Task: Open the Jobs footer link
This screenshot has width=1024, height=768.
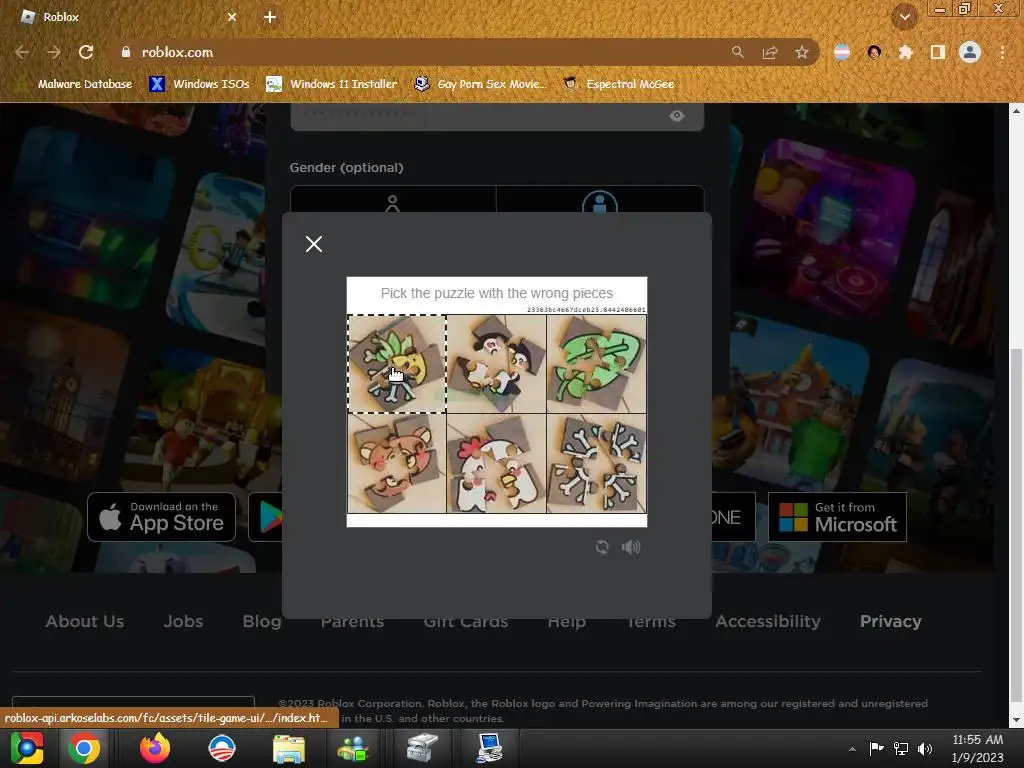Action: [184, 621]
